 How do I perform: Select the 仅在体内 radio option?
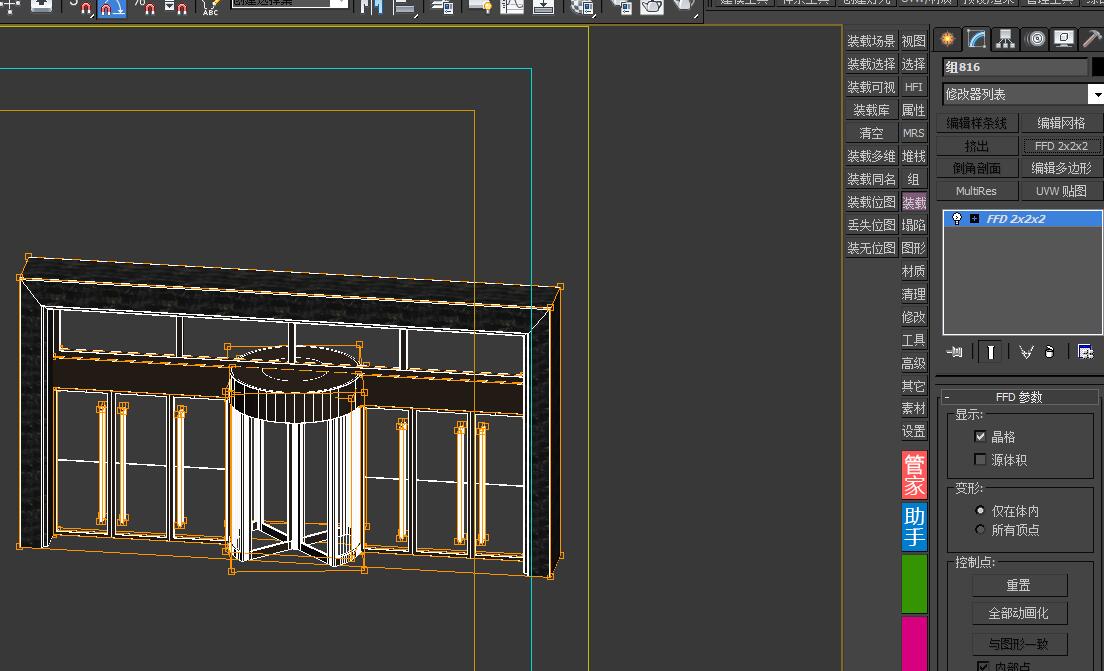pyautogui.click(x=980, y=510)
